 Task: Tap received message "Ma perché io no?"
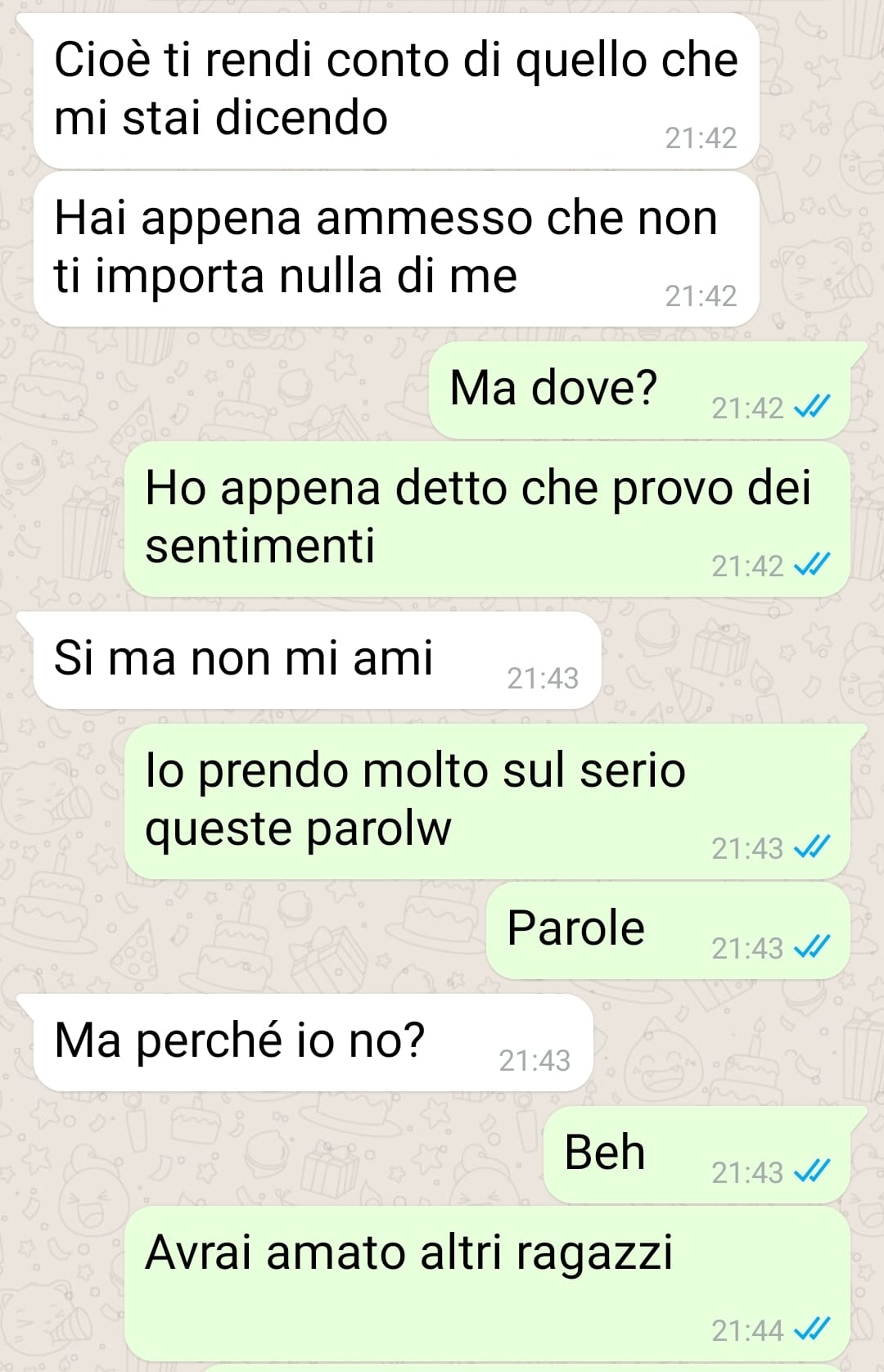pos(313,1042)
